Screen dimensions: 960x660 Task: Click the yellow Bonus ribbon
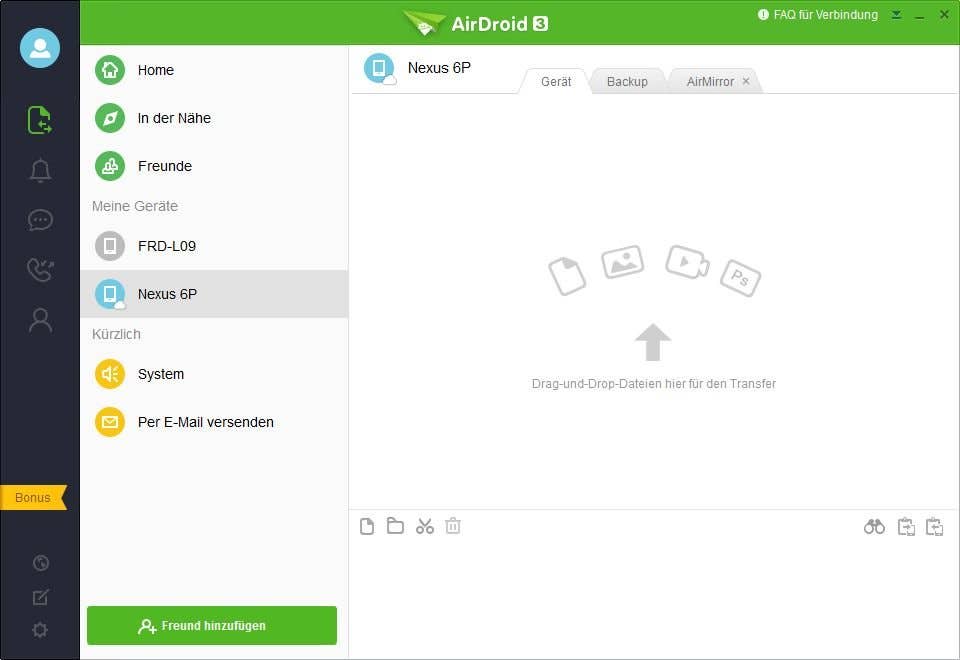pyautogui.click(x=32, y=497)
